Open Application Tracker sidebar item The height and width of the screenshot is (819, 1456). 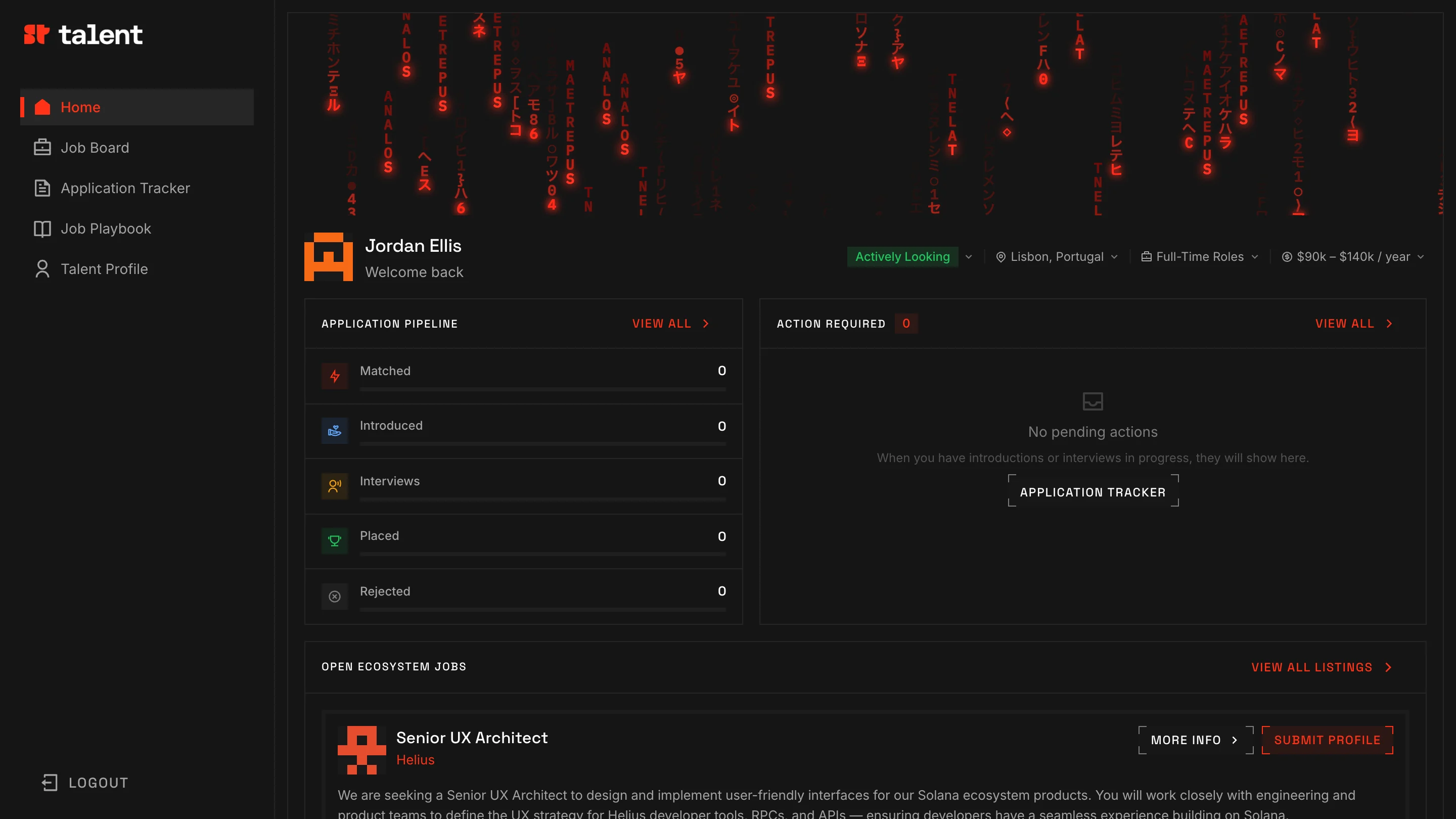point(137,188)
